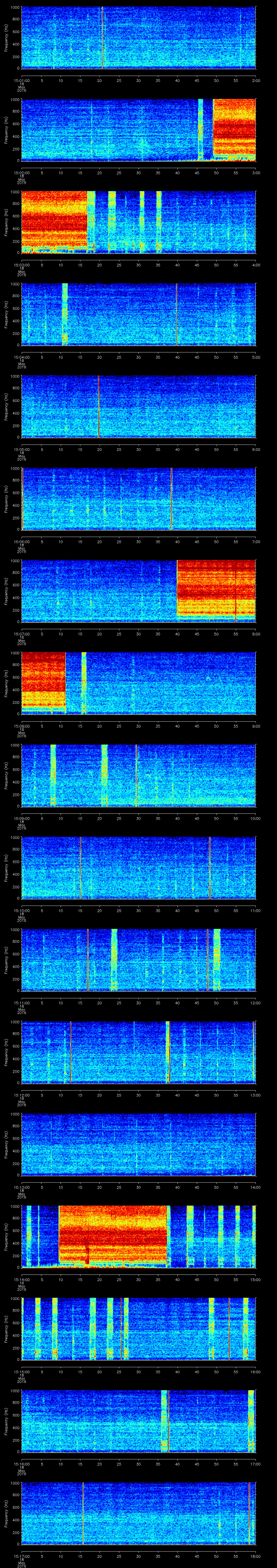Click the 18:00 end-of-row time label
This screenshot has height=1568, width=277.
pyautogui.click(x=255, y=1556)
